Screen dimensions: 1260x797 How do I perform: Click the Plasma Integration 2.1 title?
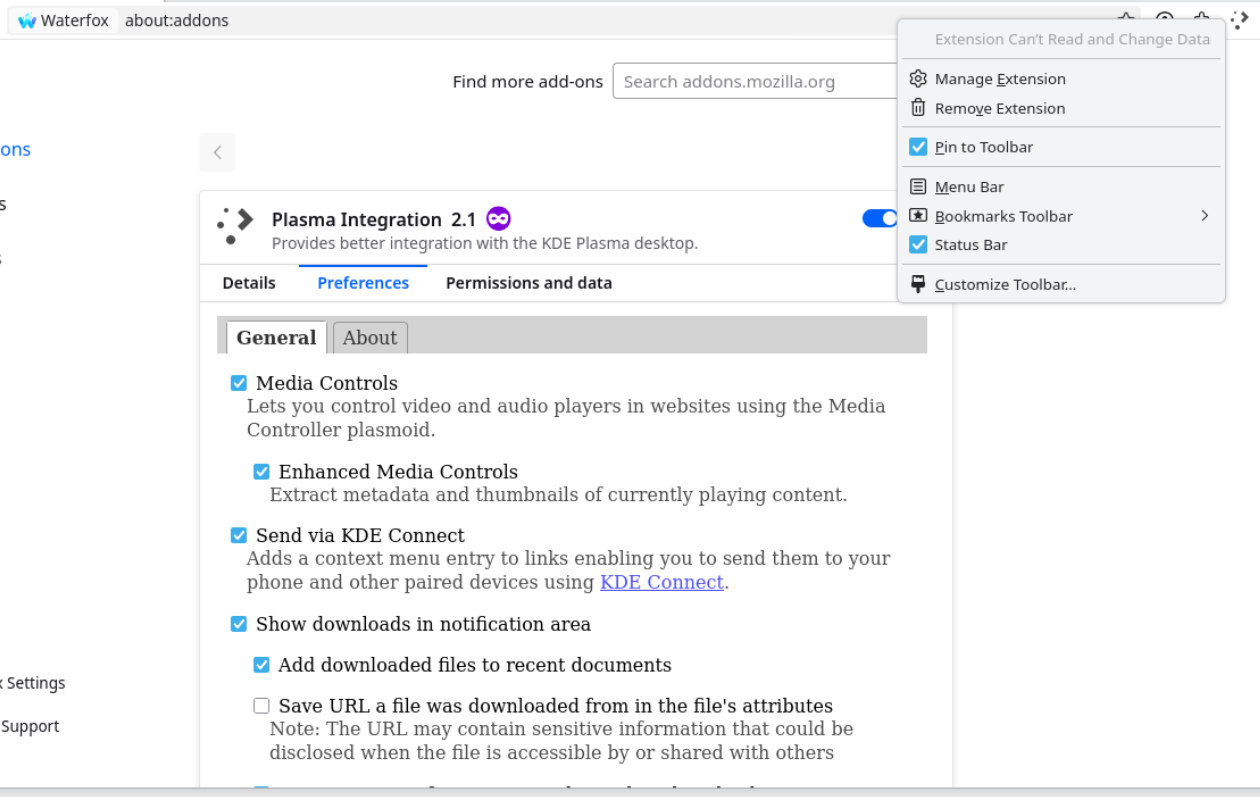[374, 220]
